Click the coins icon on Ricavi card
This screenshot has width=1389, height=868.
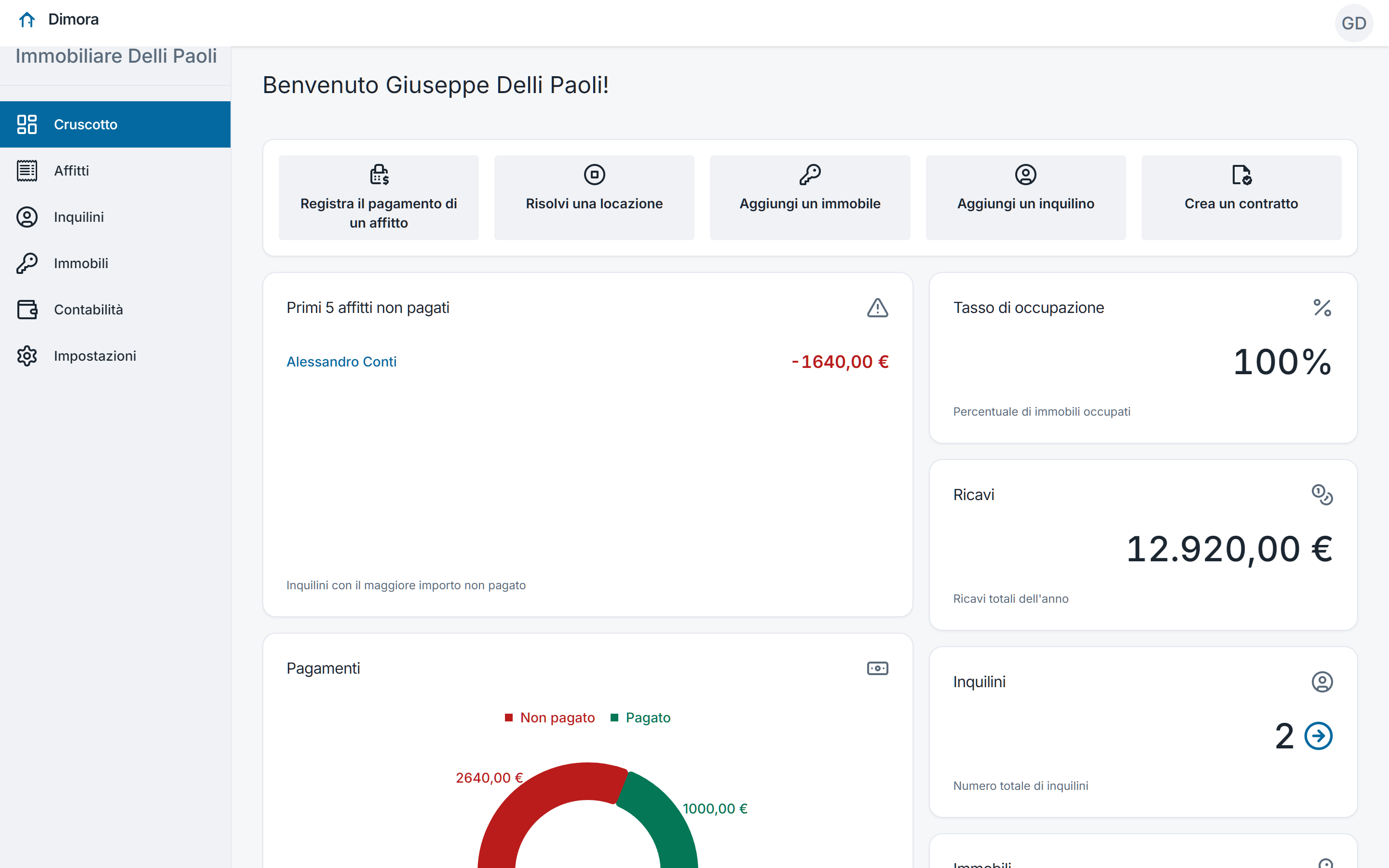pos(1322,495)
